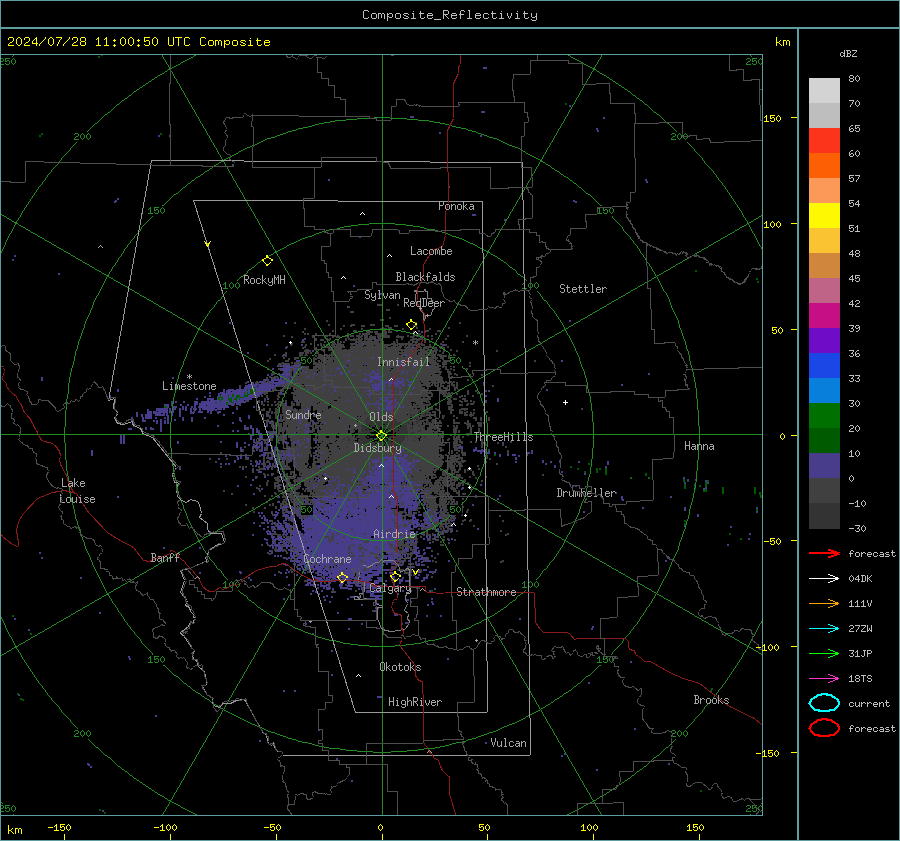Click the yellow diamond marker above Innisfail
This screenshot has height=841, width=900.
(x=412, y=325)
